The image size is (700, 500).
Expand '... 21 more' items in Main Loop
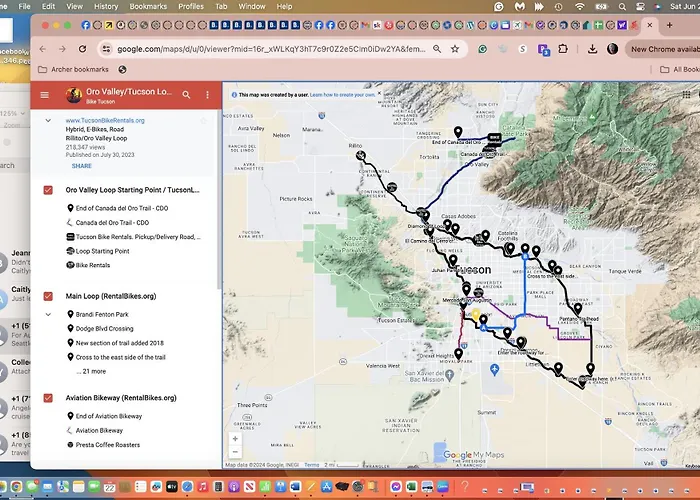coord(91,371)
